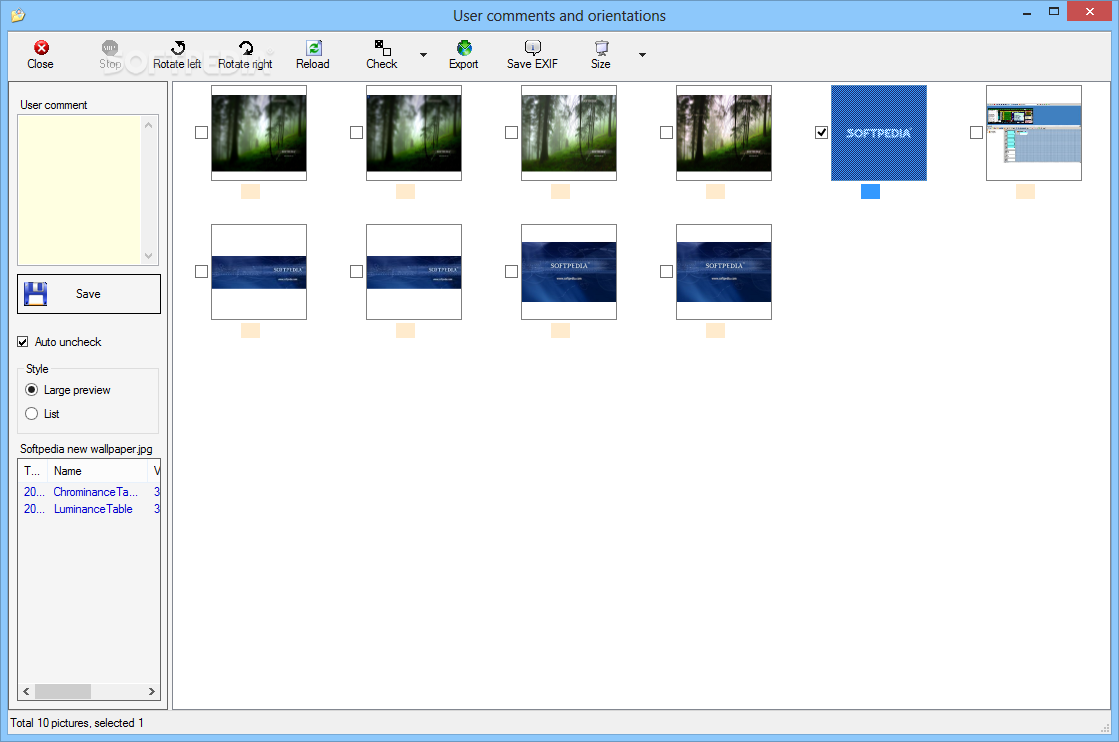Select the first narrow blue banner thumbnail
The width and height of the screenshot is (1119, 742).
click(x=259, y=272)
